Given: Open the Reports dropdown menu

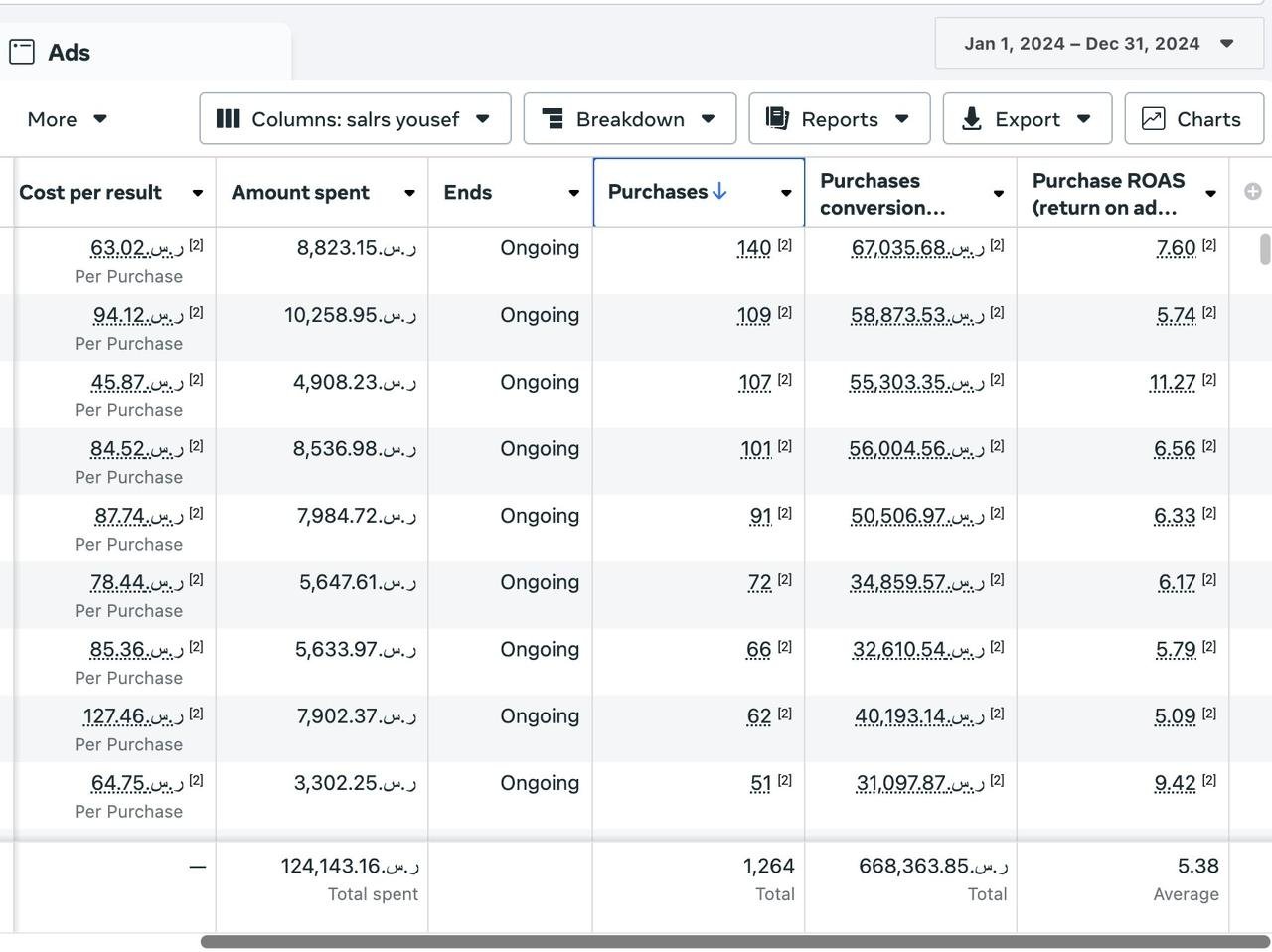Looking at the screenshot, I should [x=839, y=119].
